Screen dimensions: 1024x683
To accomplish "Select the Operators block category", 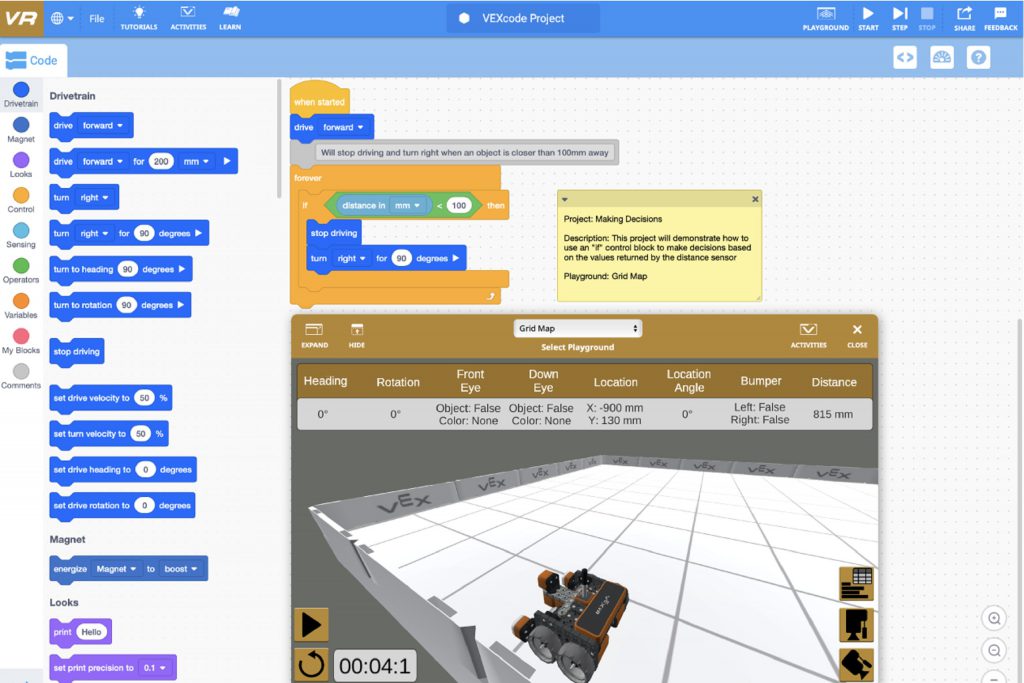I will click(21, 271).
